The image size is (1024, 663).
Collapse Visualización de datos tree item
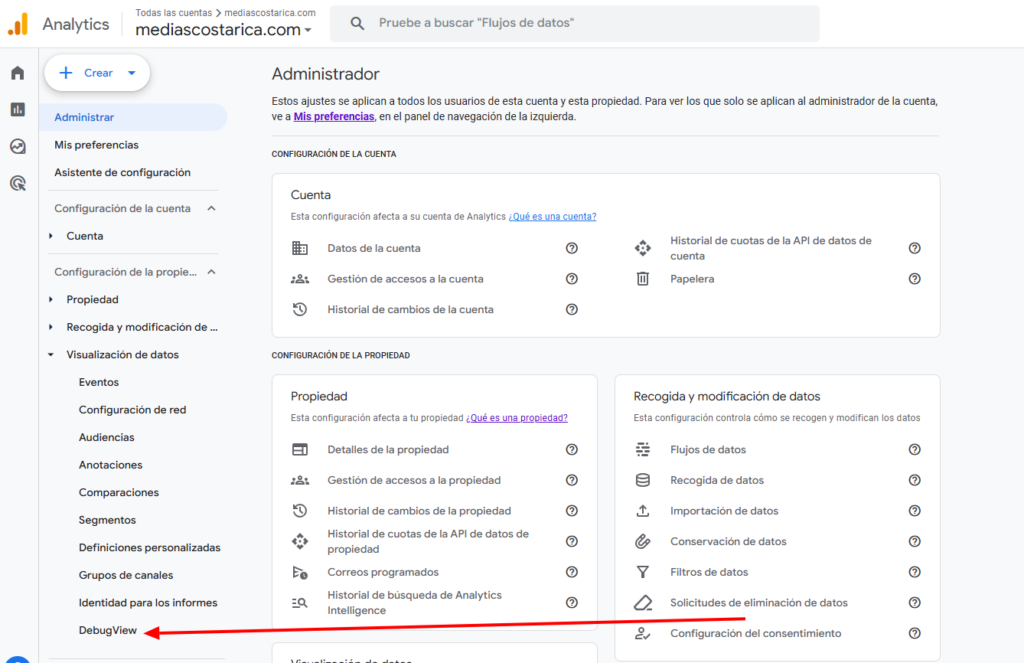click(x=51, y=355)
